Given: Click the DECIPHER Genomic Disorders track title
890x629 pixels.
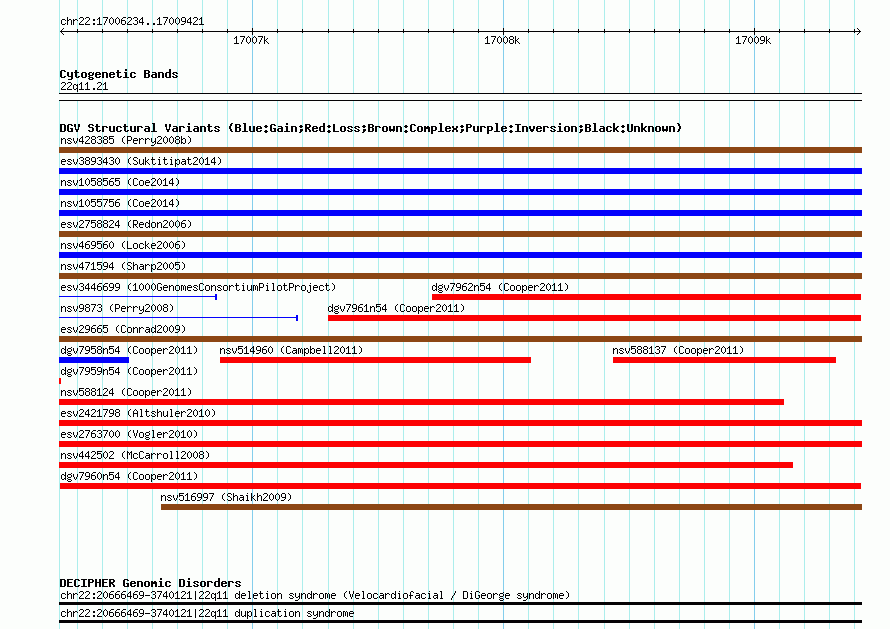Looking at the screenshot, I should point(150,583).
